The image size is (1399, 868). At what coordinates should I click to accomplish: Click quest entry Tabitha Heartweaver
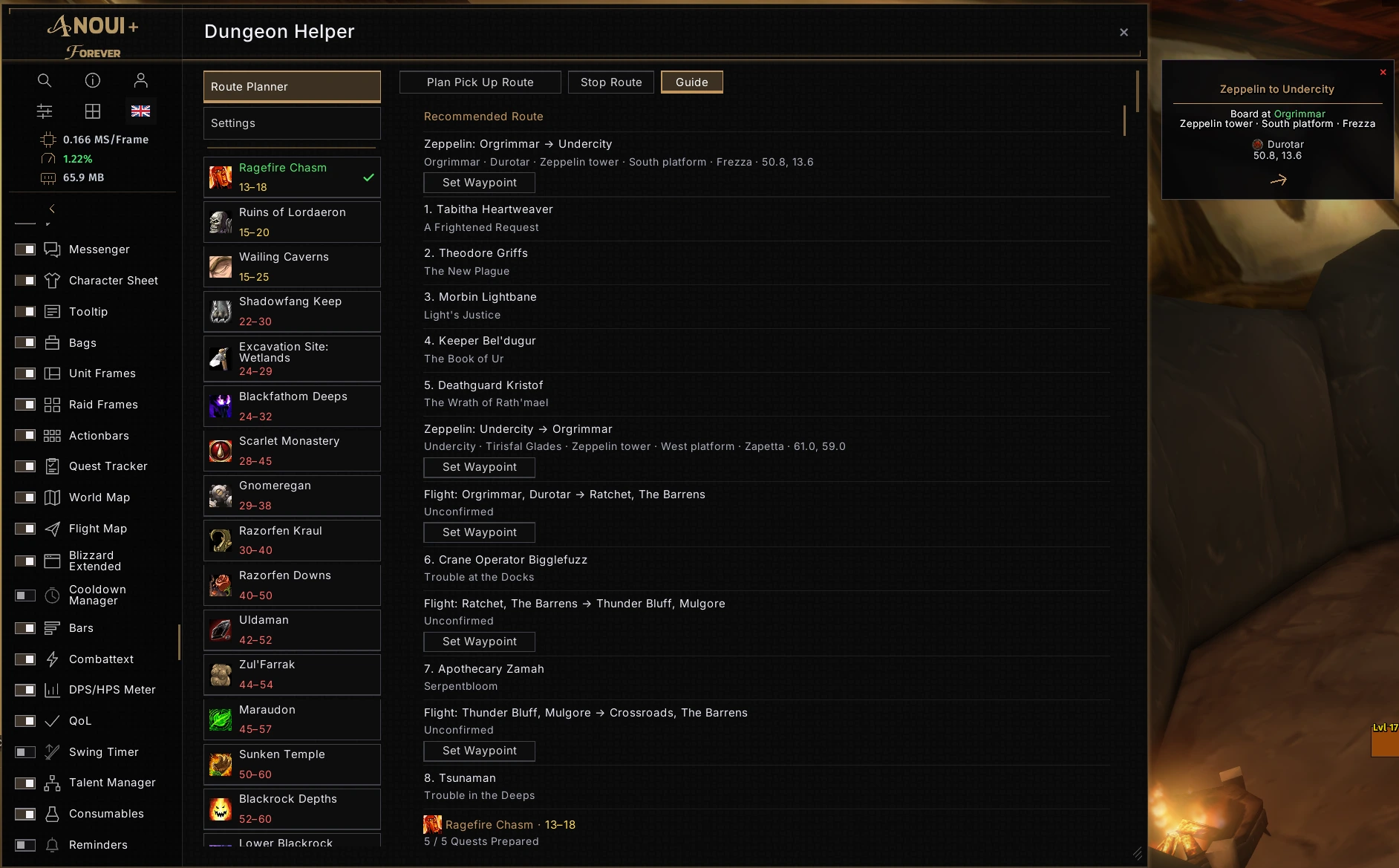[489, 209]
